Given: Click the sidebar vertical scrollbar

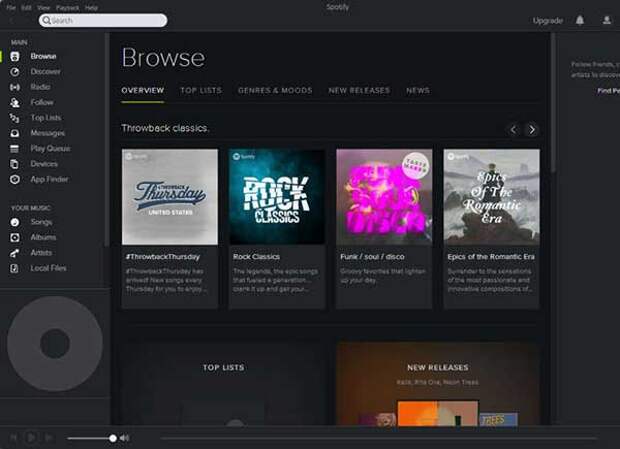Looking at the screenshot, I should coord(106,140).
